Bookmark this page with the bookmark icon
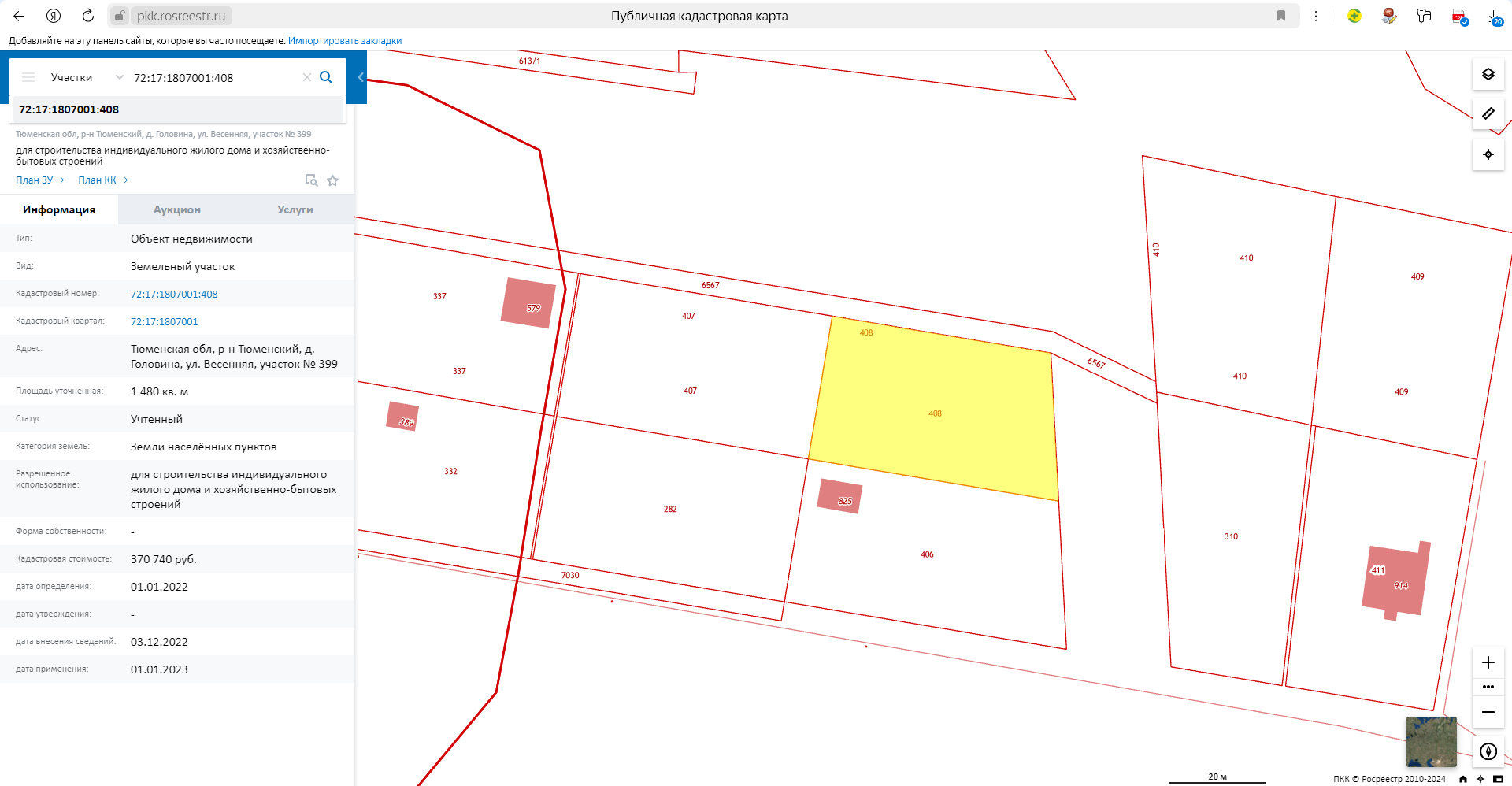This screenshot has height=786, width=1512. [x=1281, y=16]
